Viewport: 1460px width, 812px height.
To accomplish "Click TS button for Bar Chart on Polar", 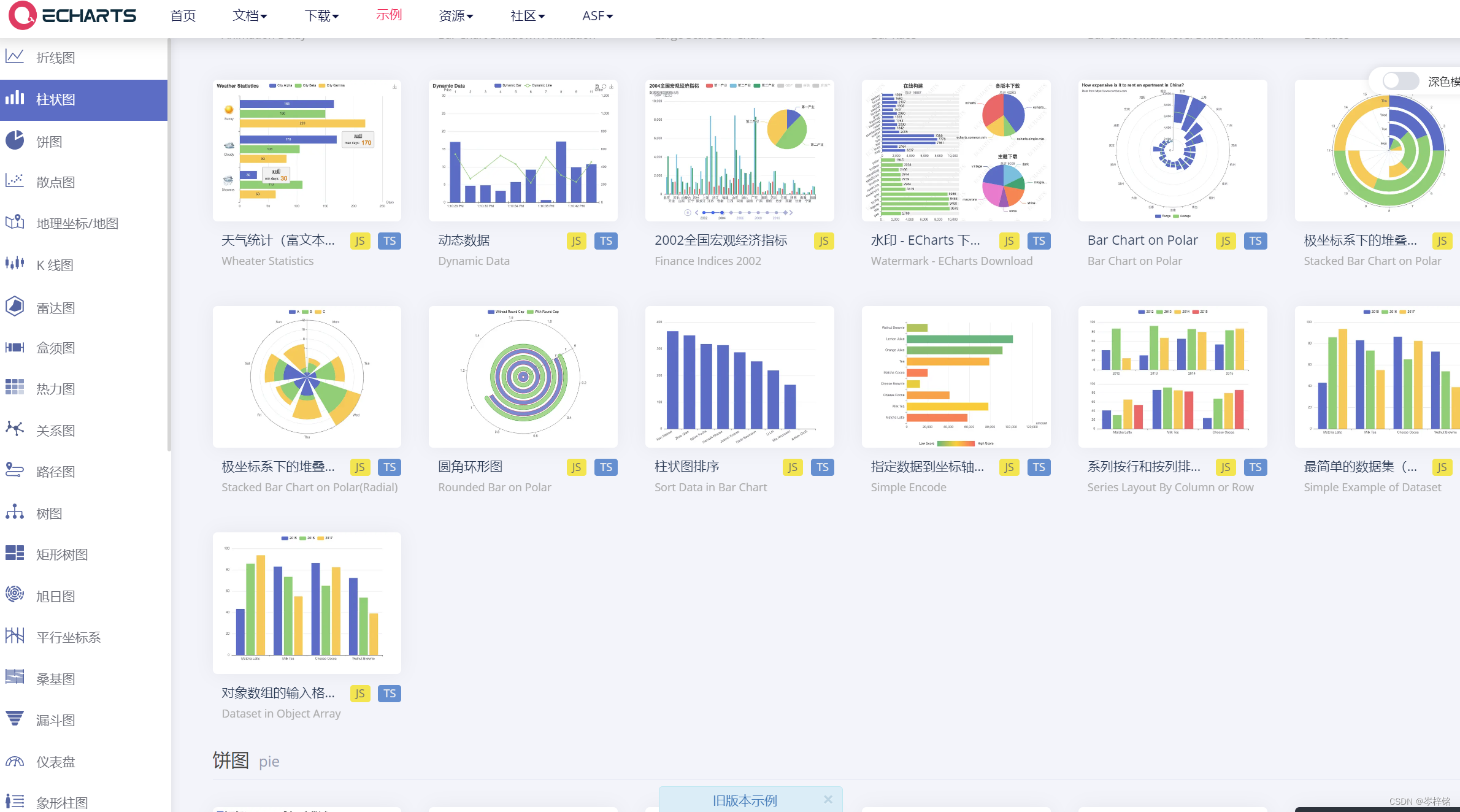I will tap(1255, 241).
